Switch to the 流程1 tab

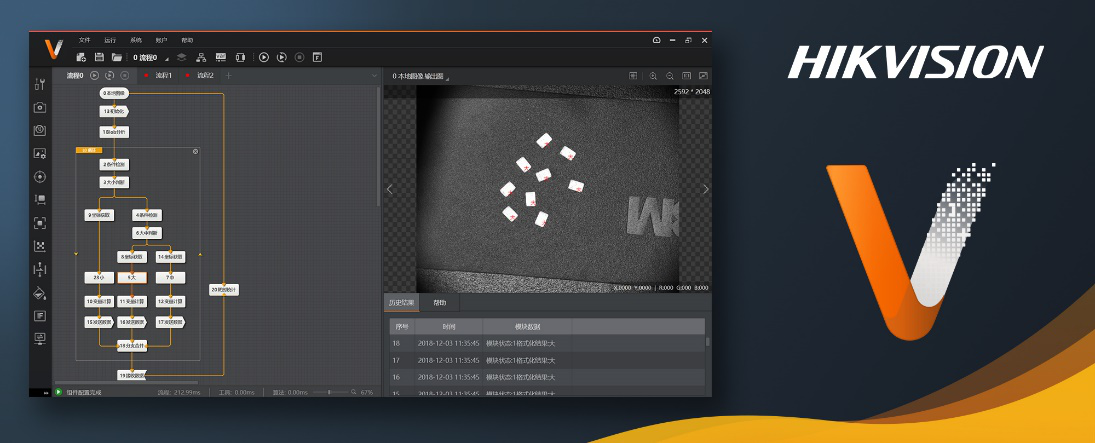point(164,75)
